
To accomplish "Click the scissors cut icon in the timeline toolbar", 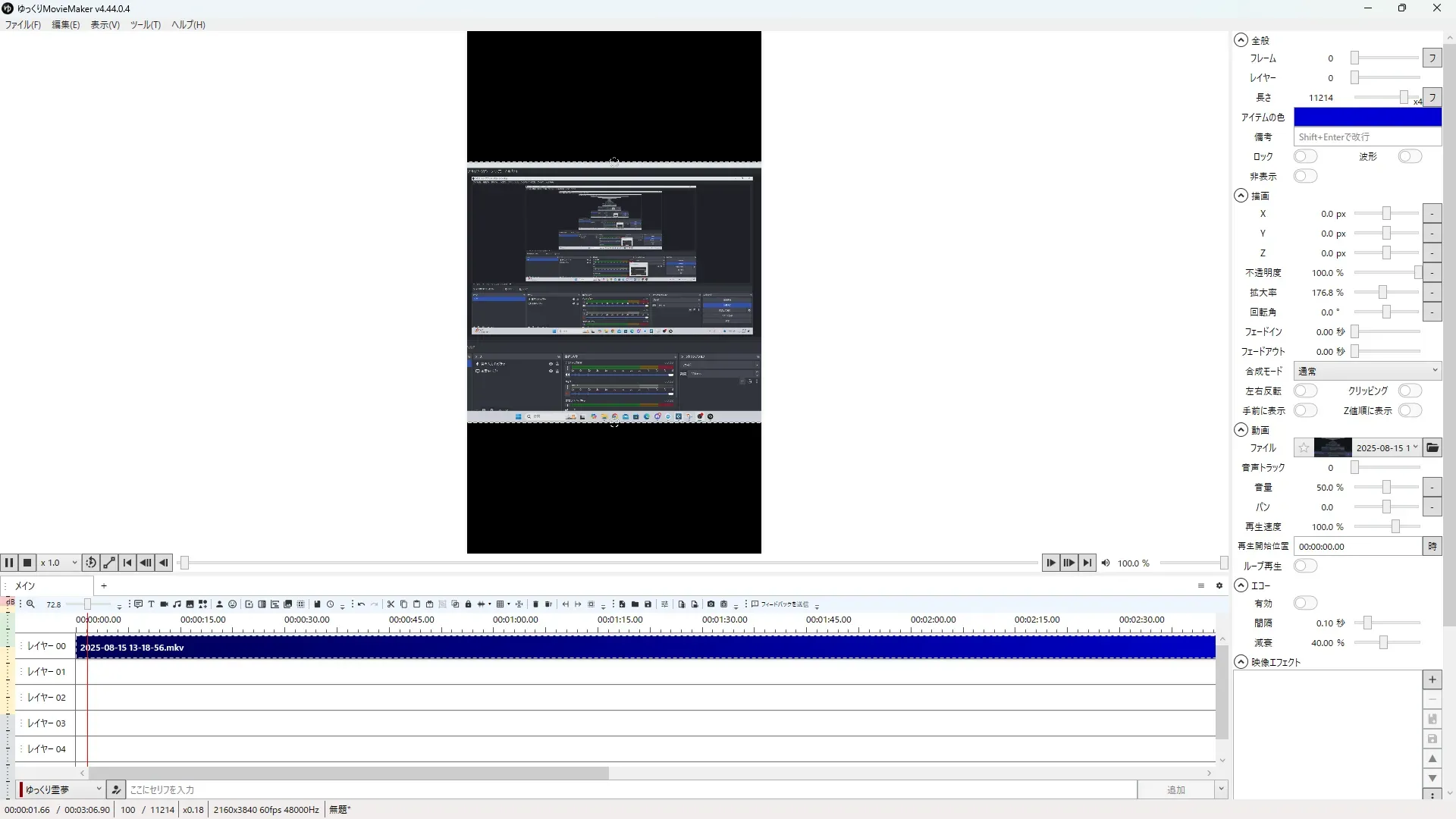I will pyautogui.click(x=391, y=604).
